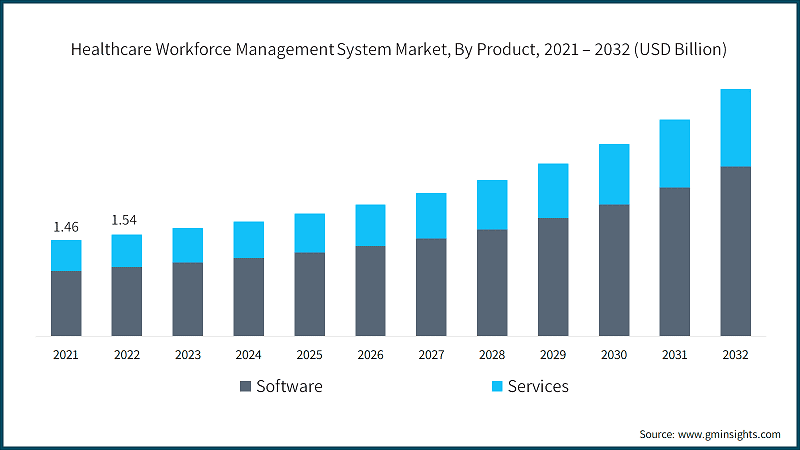Viewport: 800px width, 450px height.
Task: Select the 2026 Software bar segment
Action: click(370, 291)
